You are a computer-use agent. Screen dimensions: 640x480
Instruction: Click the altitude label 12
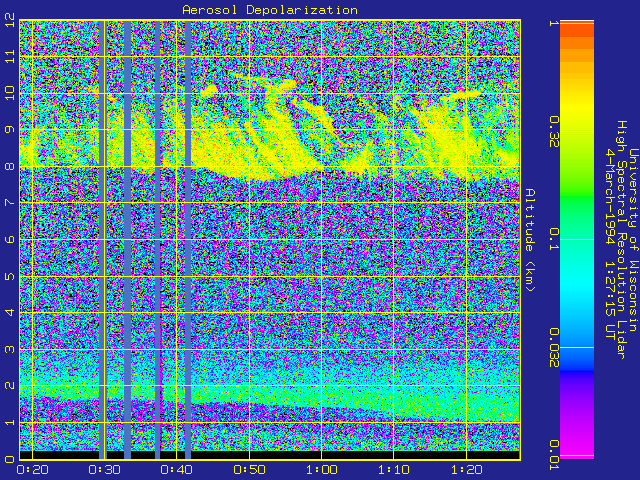[10, 20]
